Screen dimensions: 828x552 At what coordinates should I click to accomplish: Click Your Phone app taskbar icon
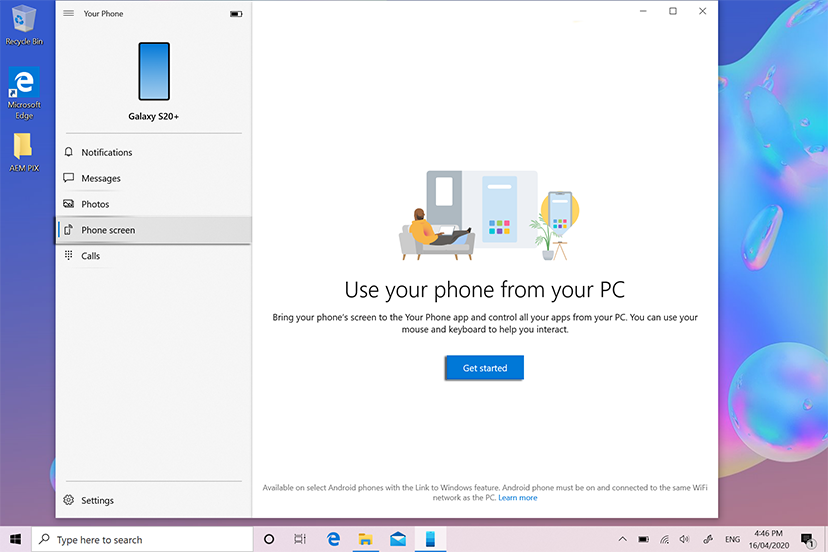430,539
